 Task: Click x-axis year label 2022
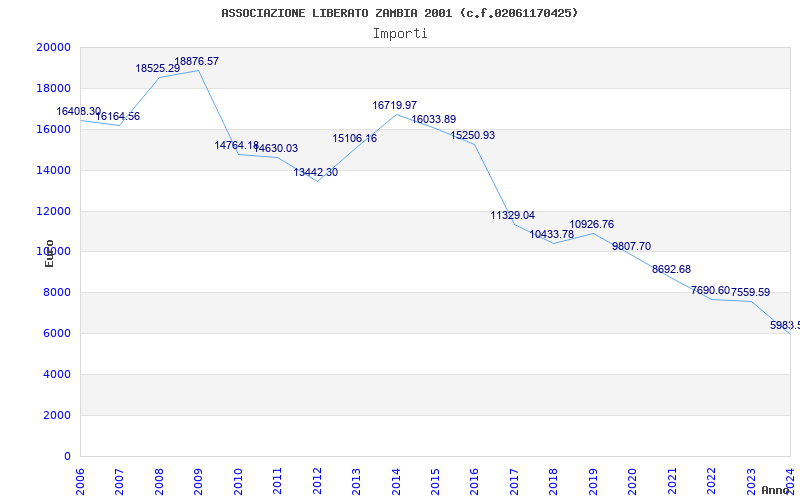711,481
